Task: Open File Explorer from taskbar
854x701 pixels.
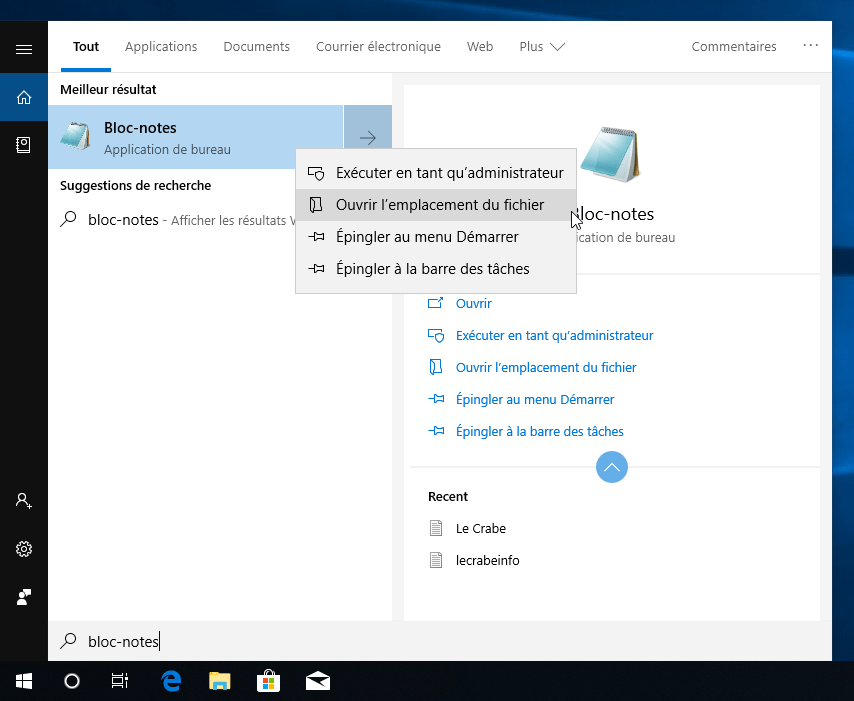Action: (x=219, y=681)
